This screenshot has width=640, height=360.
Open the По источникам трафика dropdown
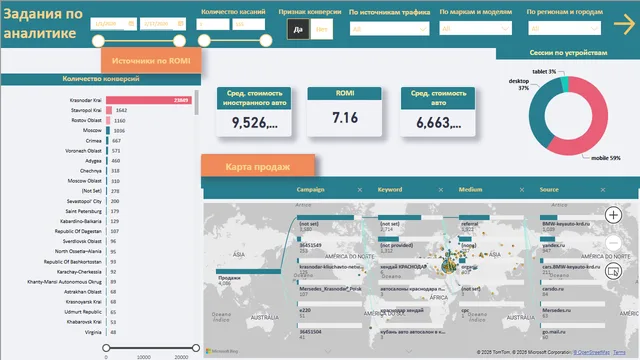389,29
